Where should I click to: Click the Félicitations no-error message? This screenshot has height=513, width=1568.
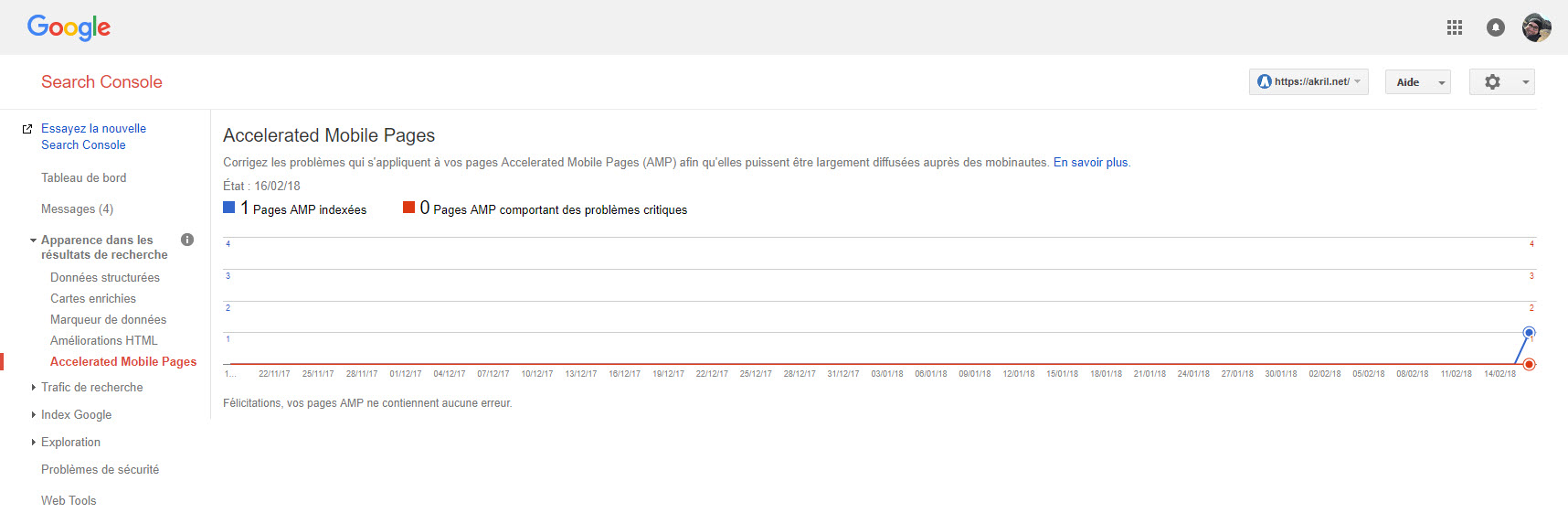pyautogui.click(x=367, y=402)
